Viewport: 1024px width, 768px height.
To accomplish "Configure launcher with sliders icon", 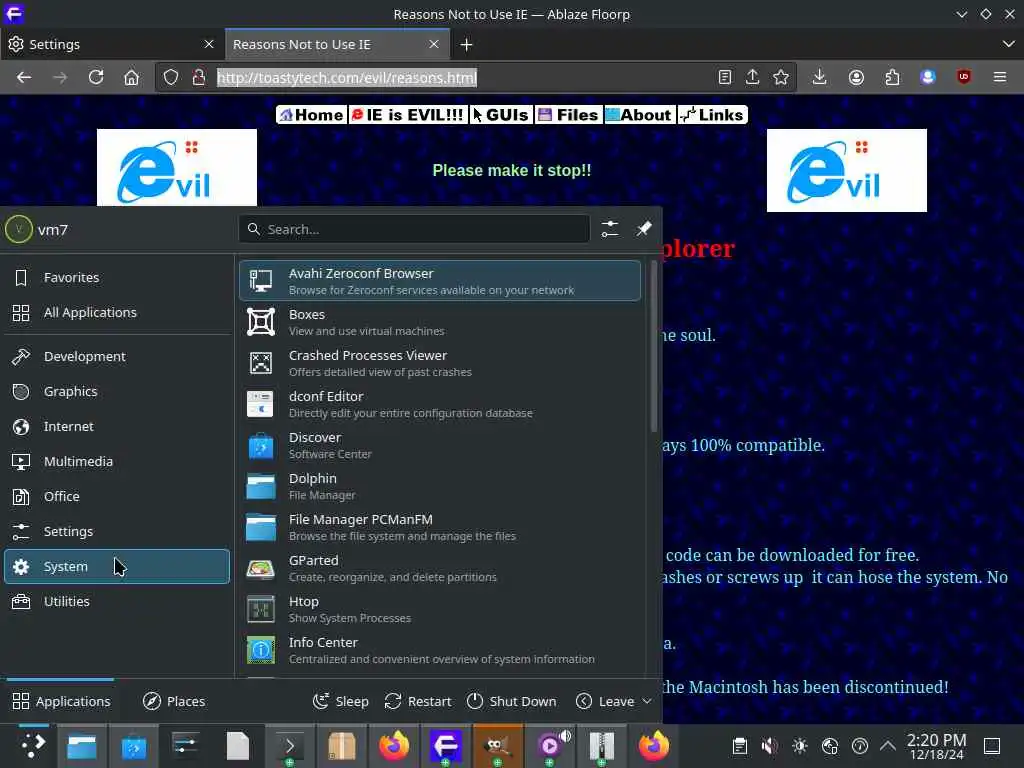I will (x=609, y=229).
